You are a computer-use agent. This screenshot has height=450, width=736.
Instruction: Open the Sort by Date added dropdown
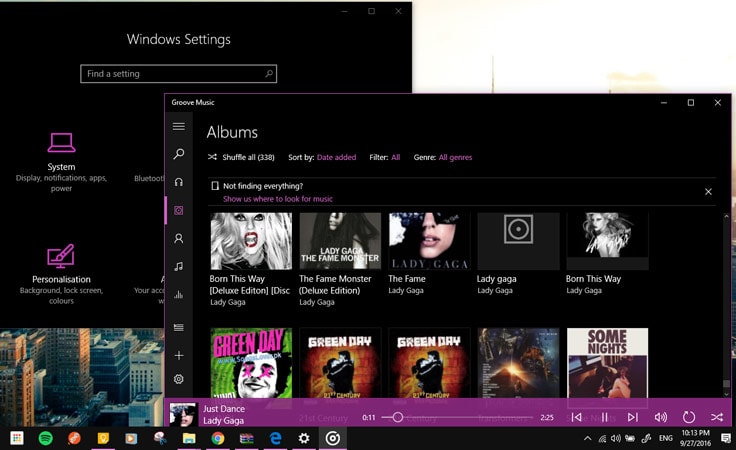[336, 157]
